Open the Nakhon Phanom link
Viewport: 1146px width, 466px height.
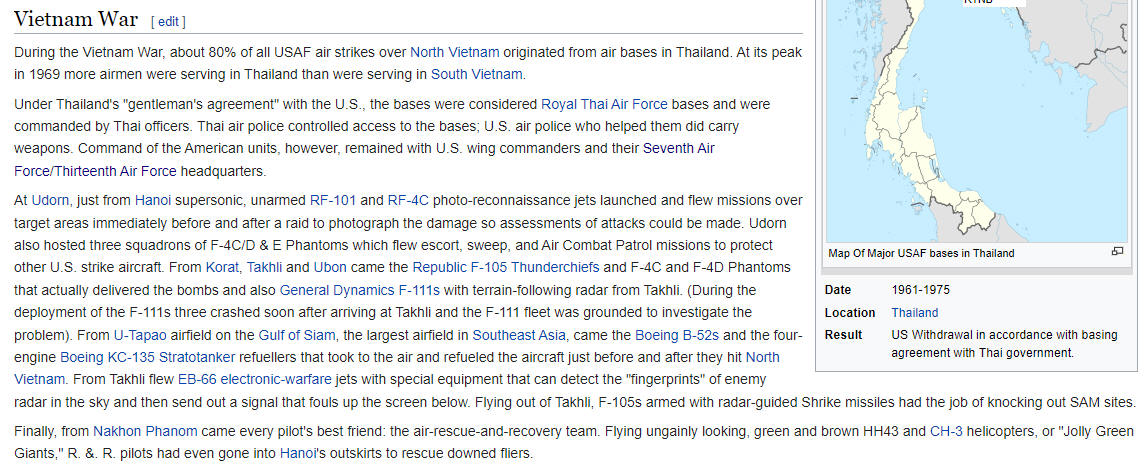click(145, 431)
